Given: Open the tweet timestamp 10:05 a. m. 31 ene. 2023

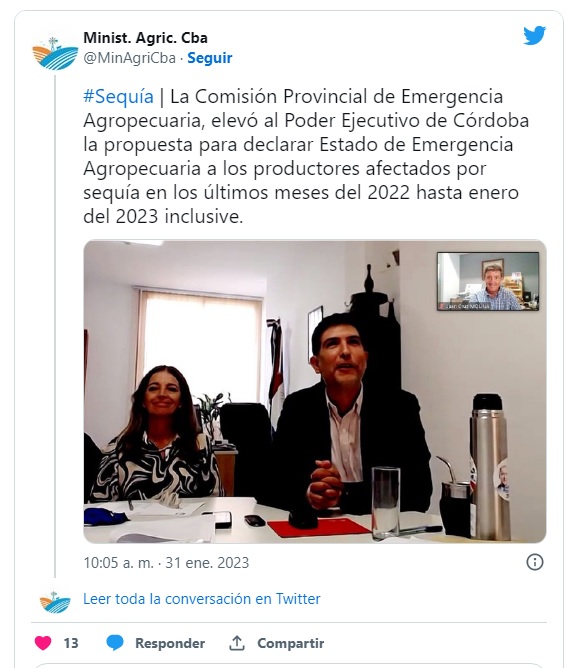Looking at the screenshot, I should pos(166,563).
